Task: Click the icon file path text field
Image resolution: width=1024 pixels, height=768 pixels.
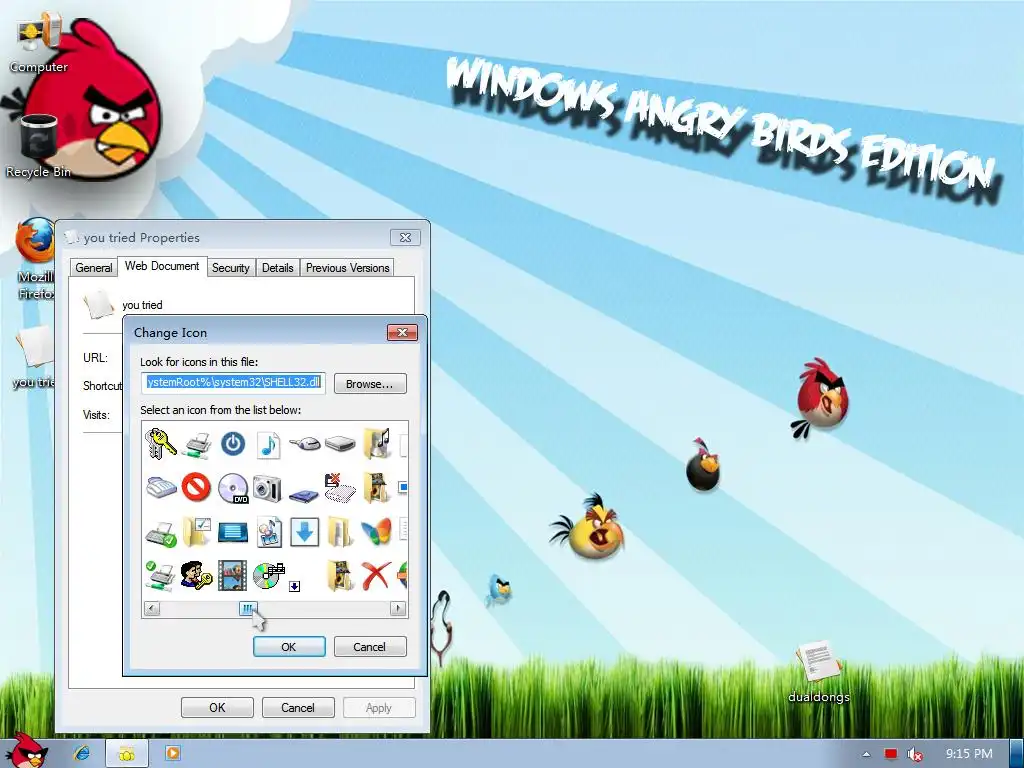Action: (x=233, y=383)
